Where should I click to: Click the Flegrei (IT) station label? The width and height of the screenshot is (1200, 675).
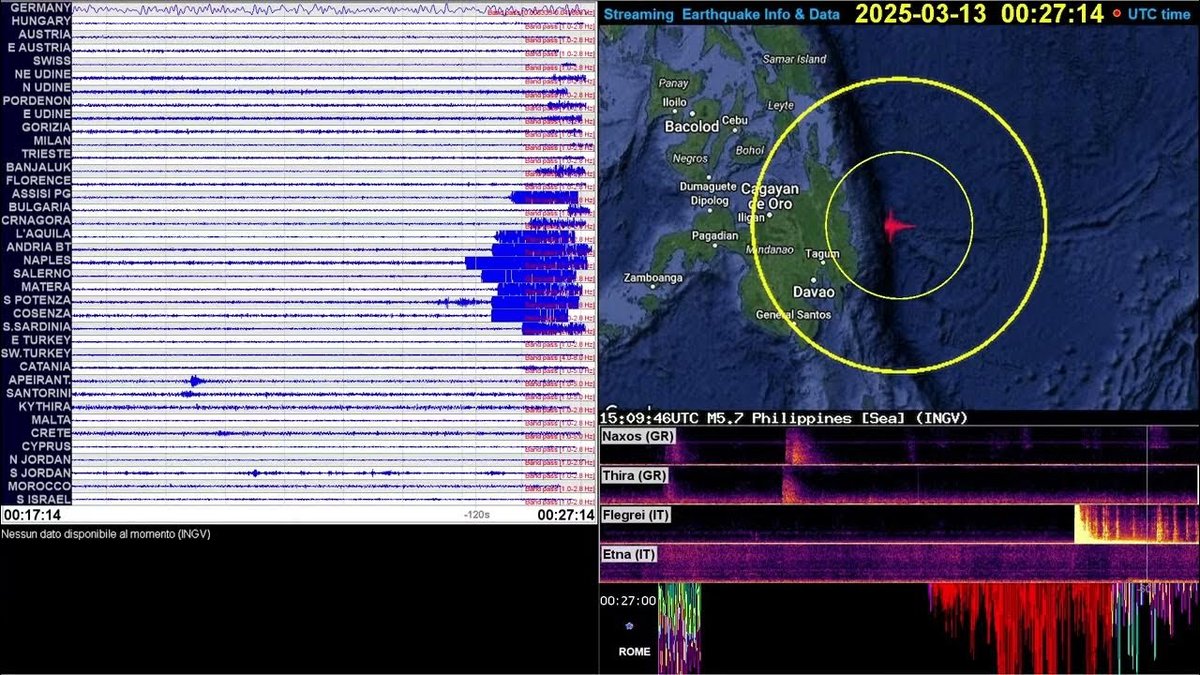point(637,515)
